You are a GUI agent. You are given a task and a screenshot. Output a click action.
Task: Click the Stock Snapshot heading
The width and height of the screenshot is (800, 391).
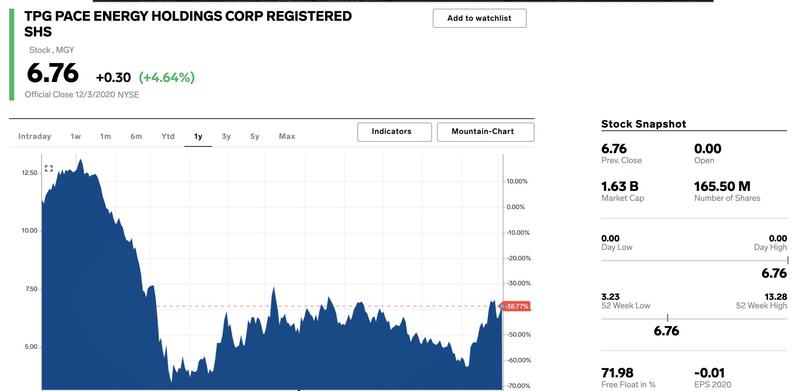pyautogui.click(x=643, y=124)
